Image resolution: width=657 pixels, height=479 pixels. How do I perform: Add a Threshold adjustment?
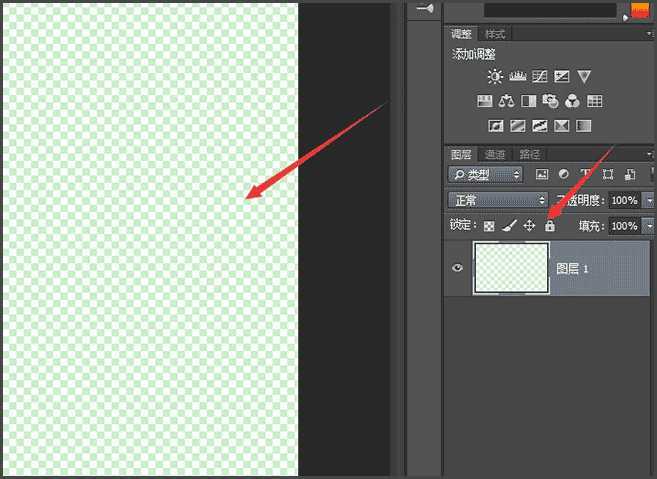tap(540, 126)
